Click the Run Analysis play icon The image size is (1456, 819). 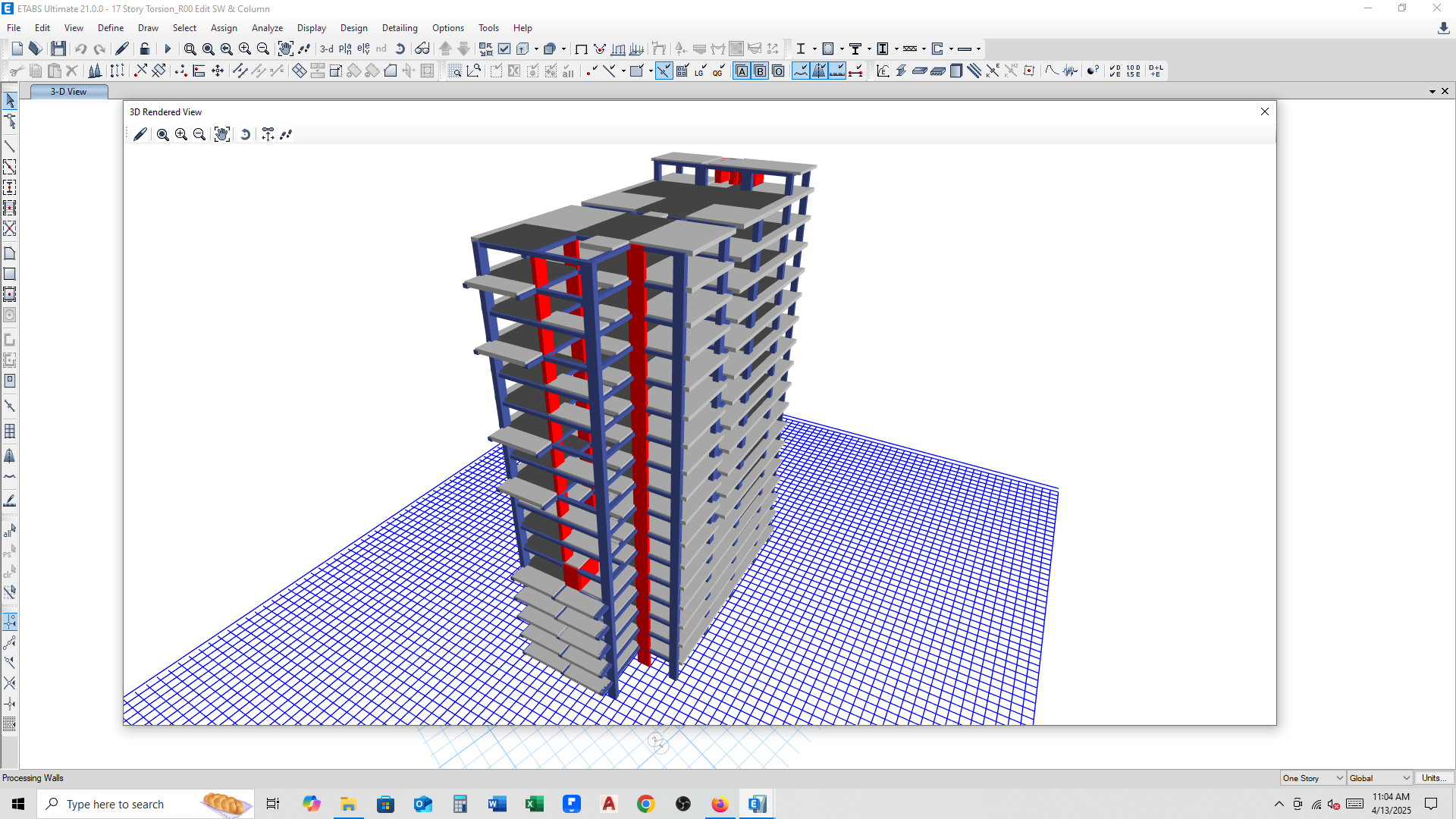tap(168, 49)
